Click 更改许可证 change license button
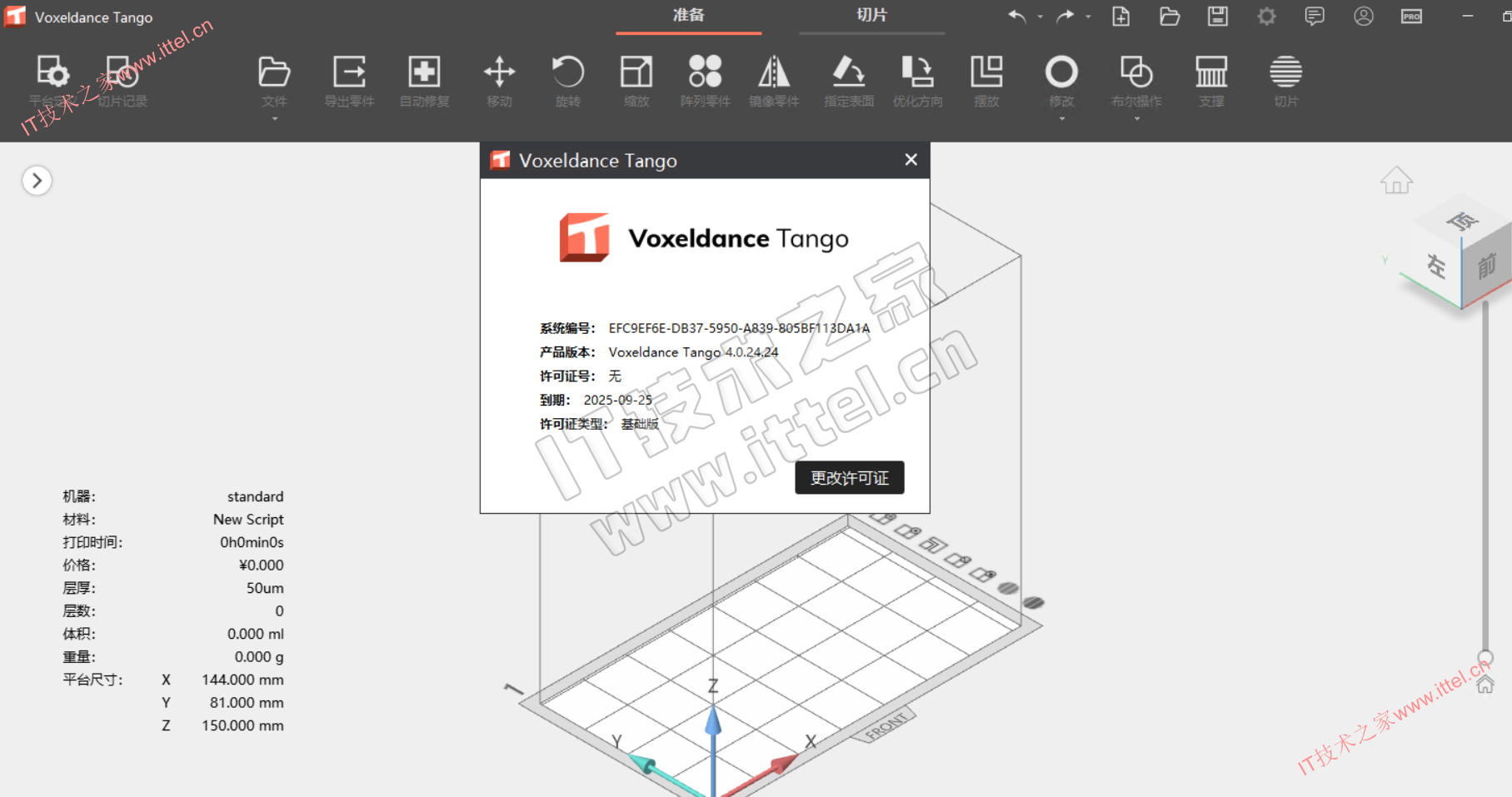1512x797 pixels. click(x=850, y=477)
